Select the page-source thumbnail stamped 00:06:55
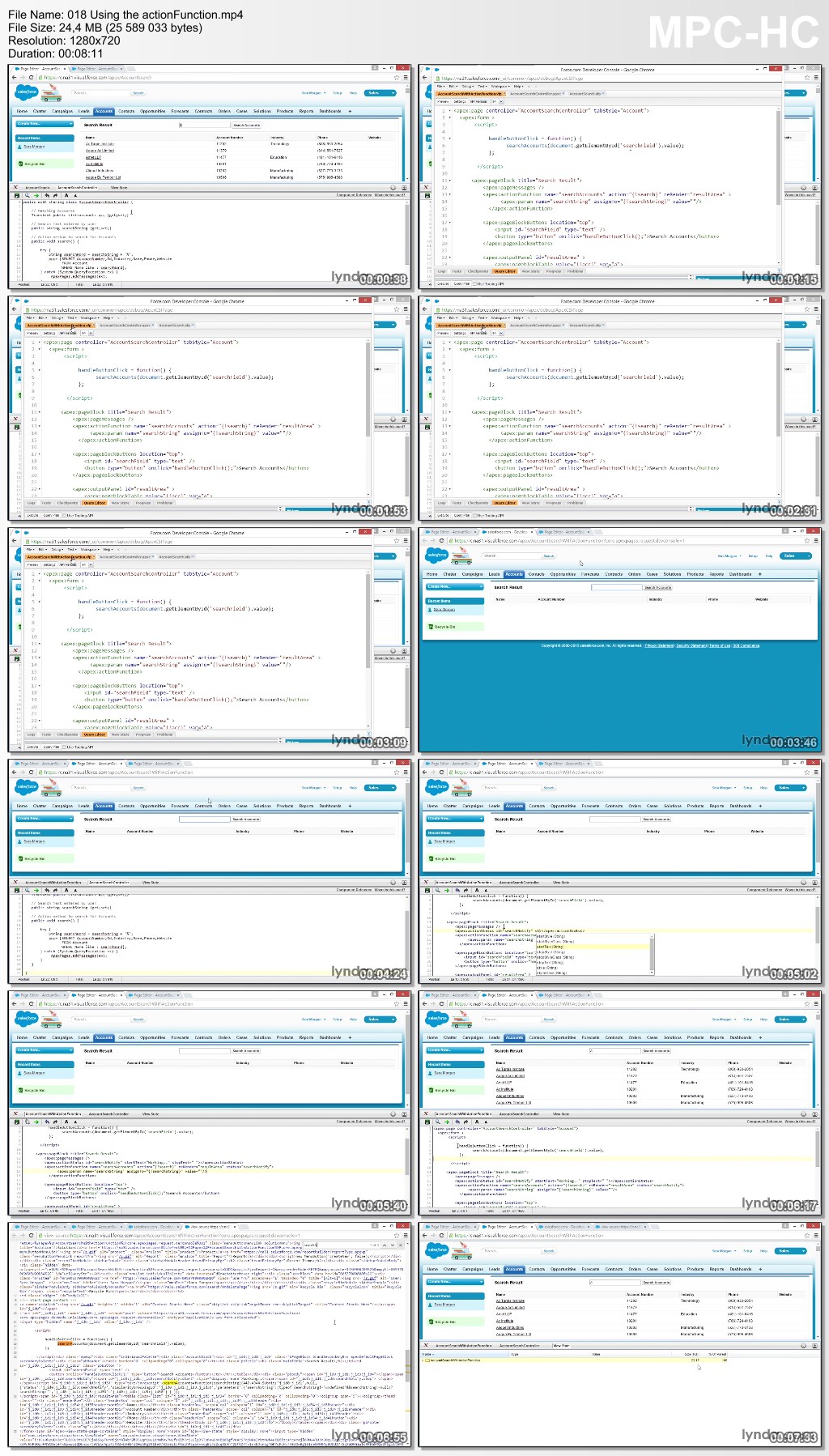Image resolution: width=829 pixels, height=1456 pixels. pos(210,1335)
